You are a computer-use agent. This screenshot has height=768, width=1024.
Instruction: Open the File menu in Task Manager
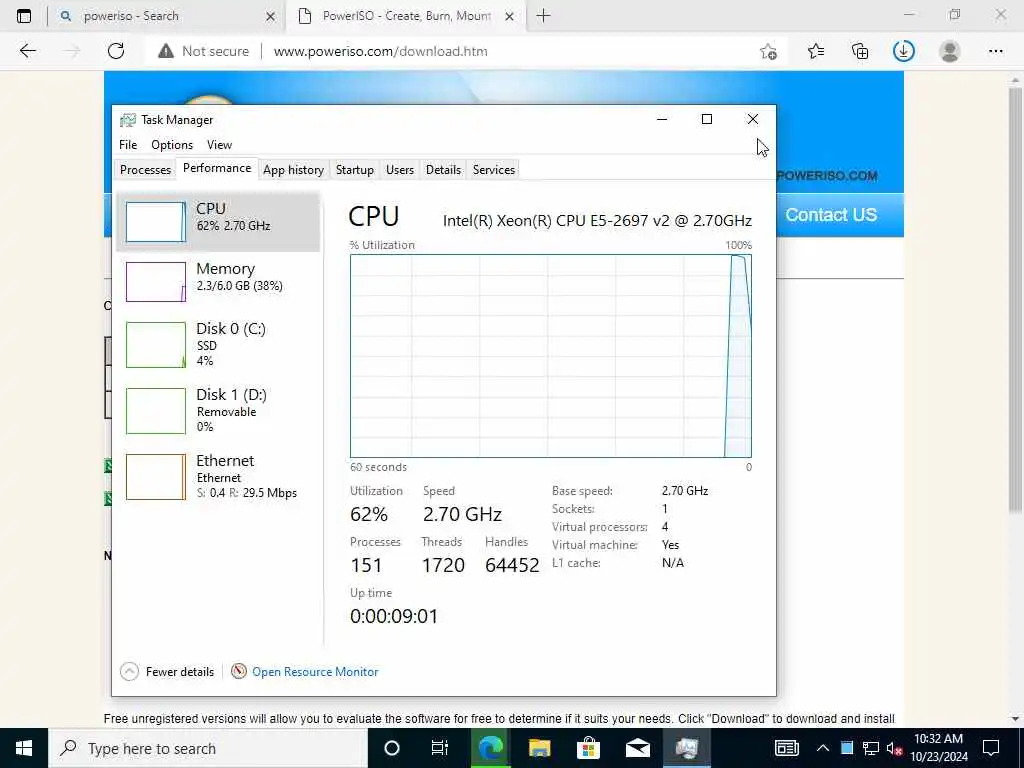[x=128, y=145]
